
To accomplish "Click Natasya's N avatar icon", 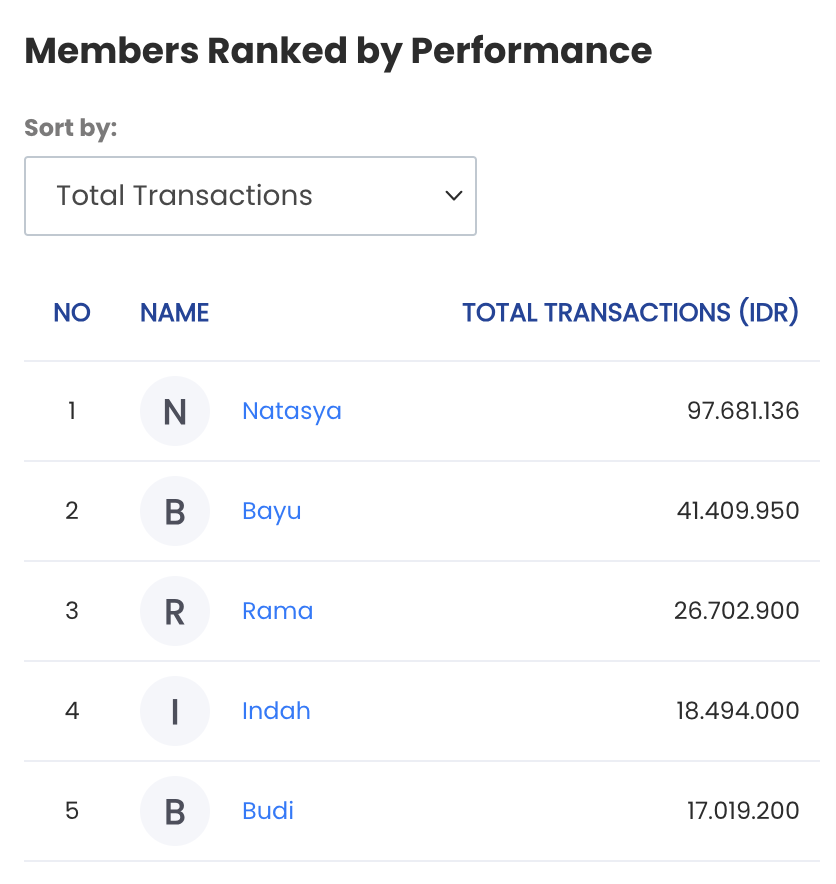I will tap(175, 411).
